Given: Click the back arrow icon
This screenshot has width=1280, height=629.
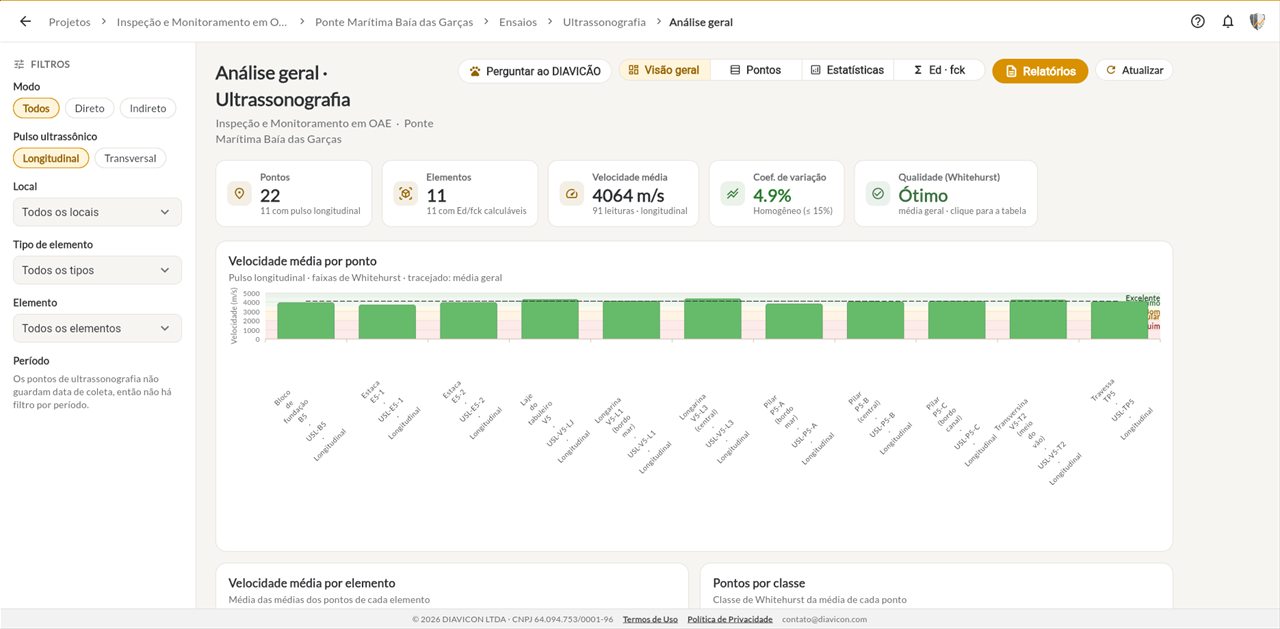Looking at the screenshot, I should [25, 21].
